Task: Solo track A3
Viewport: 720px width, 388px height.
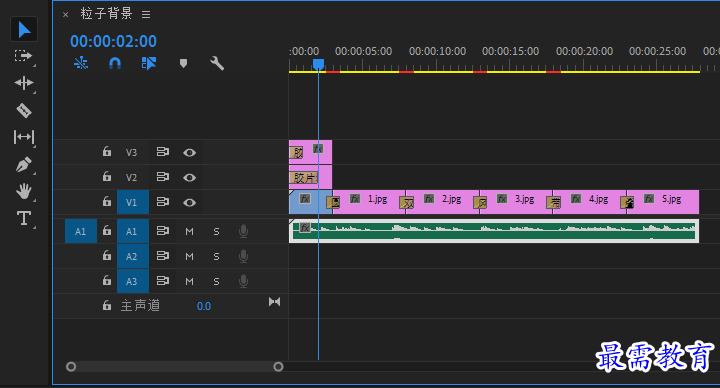Action: [216, 281]
